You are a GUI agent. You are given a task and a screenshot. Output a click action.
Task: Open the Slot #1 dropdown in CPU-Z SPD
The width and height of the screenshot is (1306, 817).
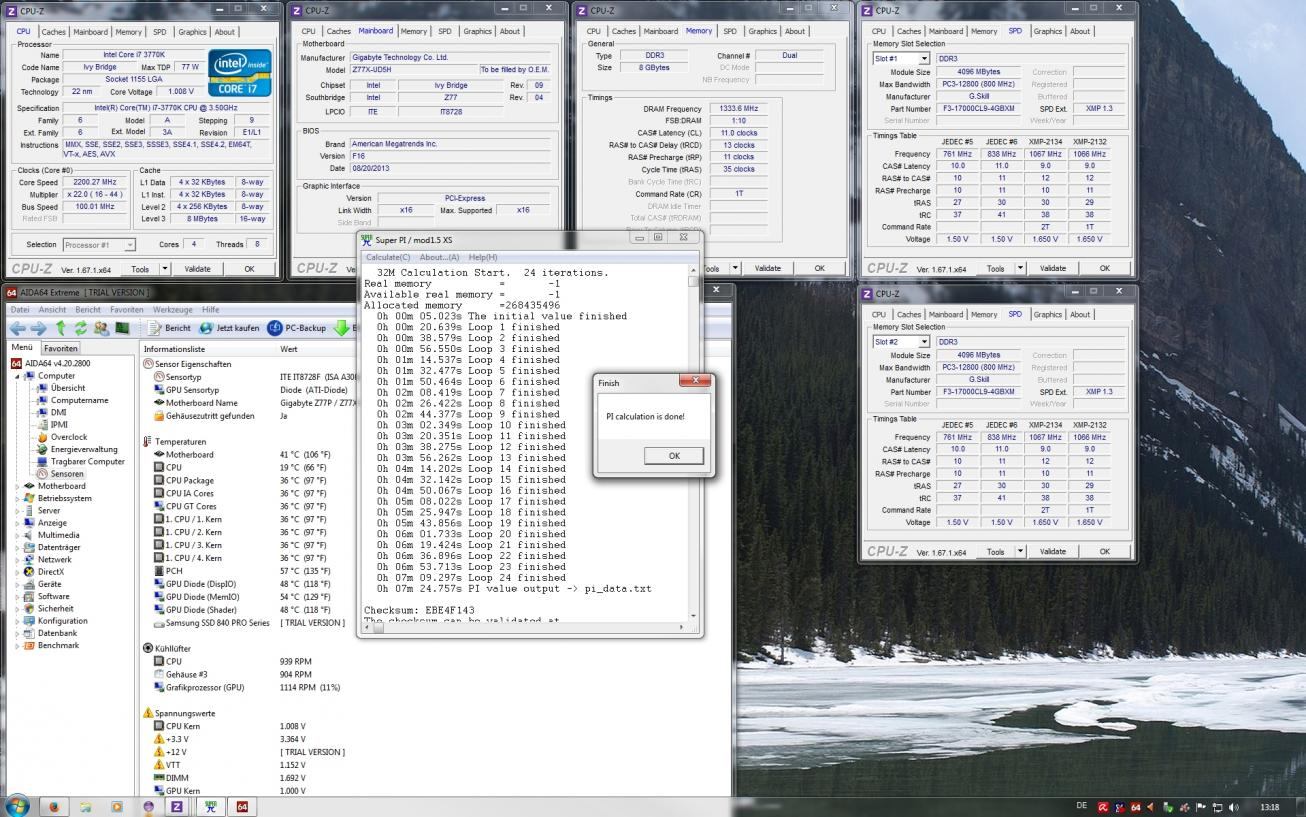924,59
